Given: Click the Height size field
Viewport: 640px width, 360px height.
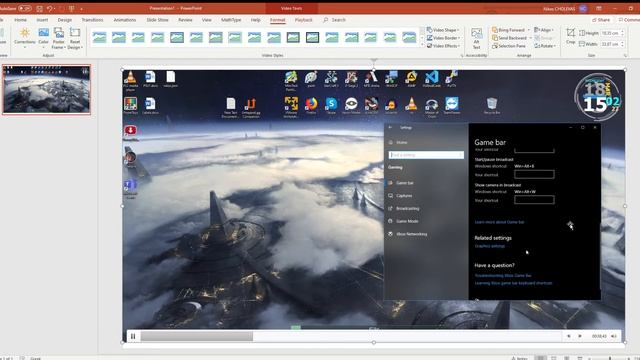Looking at the screenshot, I should pos(609,33).
